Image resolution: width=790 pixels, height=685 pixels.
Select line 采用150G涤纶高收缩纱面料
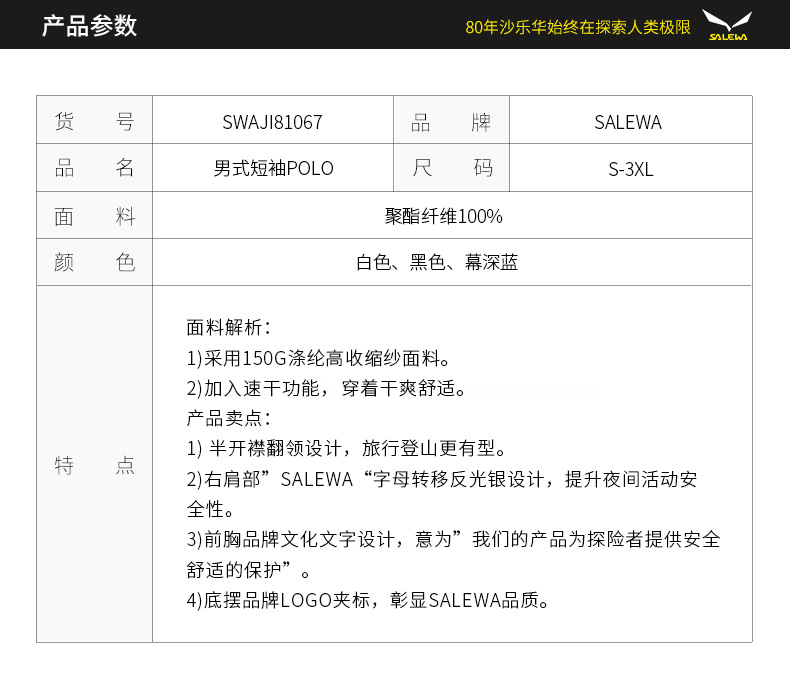(x=318, y=358)
